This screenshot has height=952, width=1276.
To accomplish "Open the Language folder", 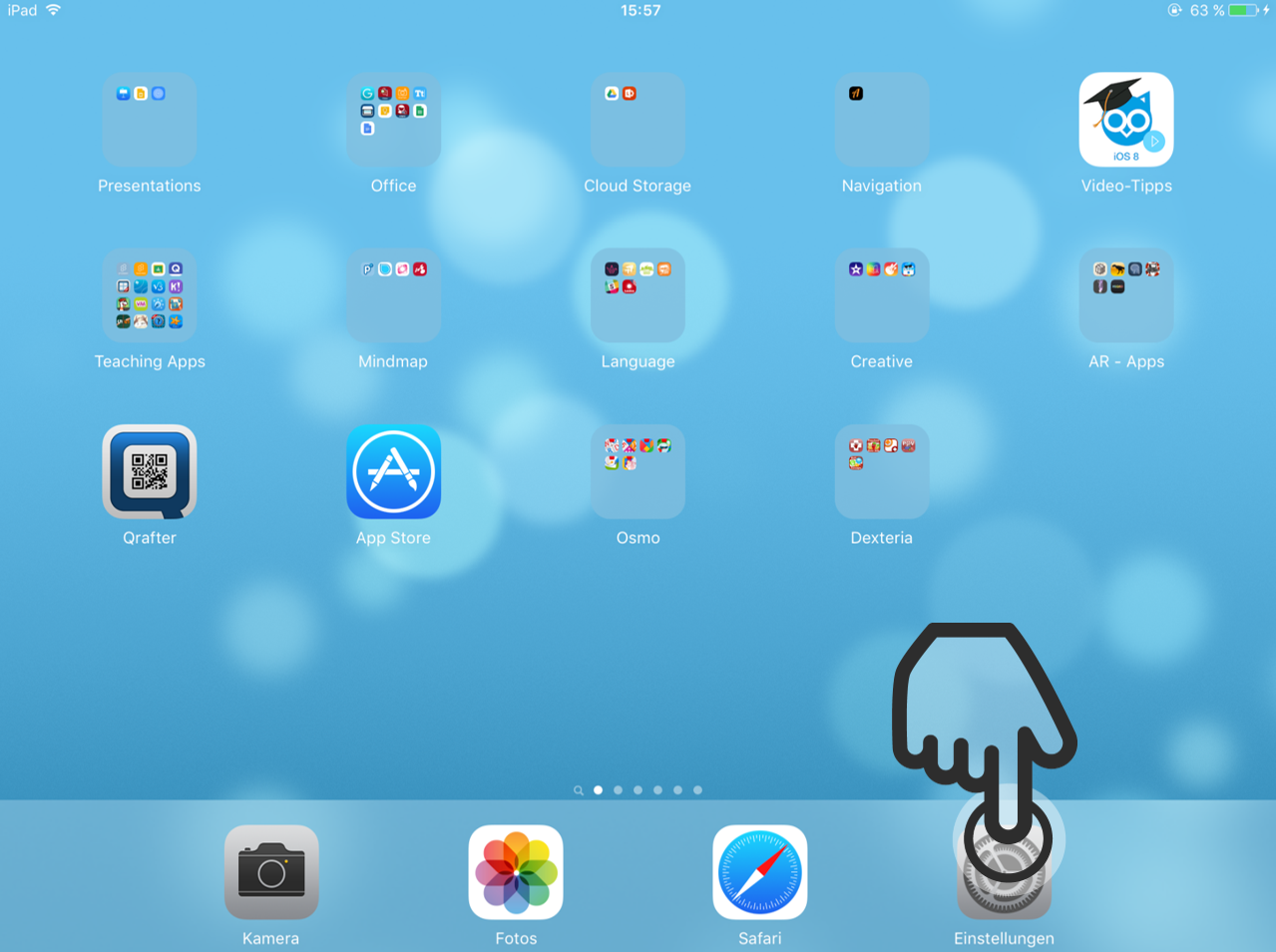I will [x=638, y=295].
